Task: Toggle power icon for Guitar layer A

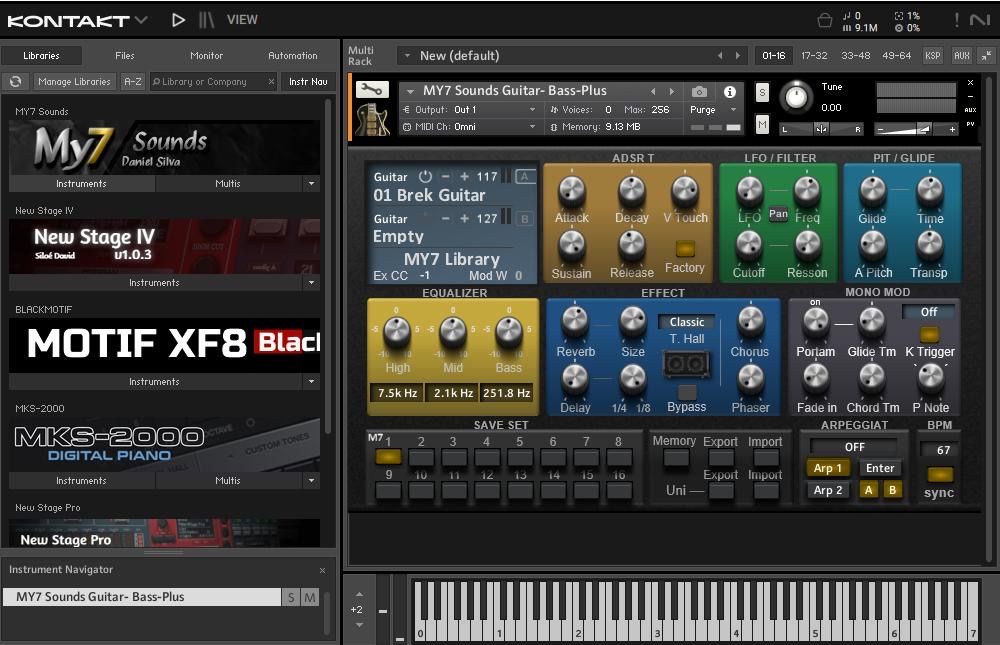Action: (x=425, y=177)
